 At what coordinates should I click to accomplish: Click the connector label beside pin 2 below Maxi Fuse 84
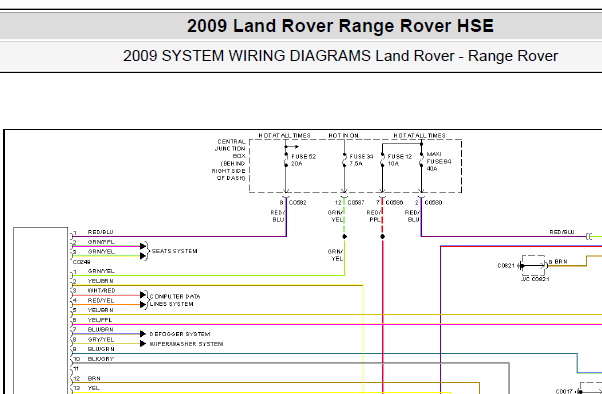(x=433, y=203)
